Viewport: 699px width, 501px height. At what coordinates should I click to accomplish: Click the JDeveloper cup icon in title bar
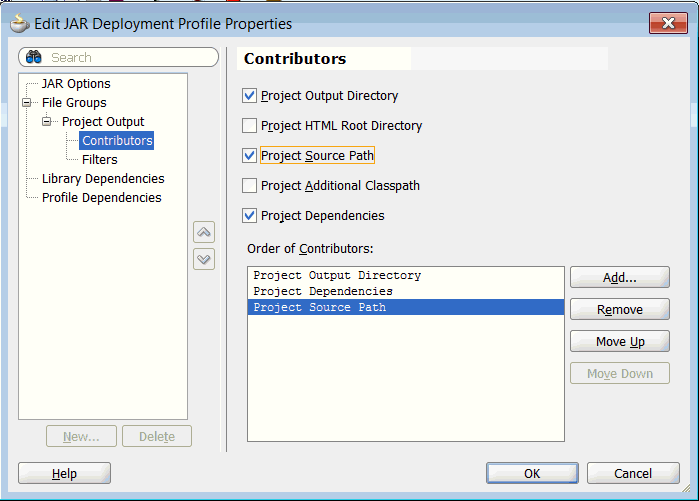pyautogui.click(x=20, y=23)
